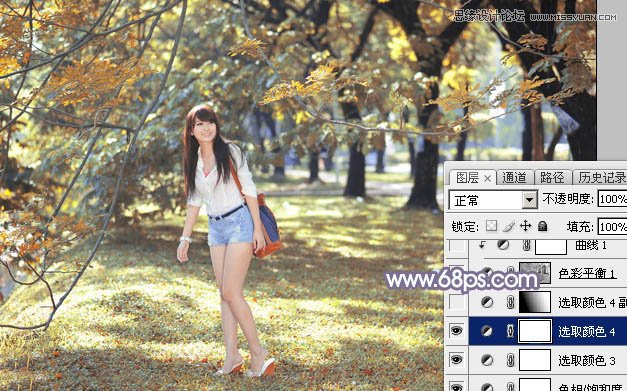
Task: Show the 选取颜色 4 副本 layer visibility box
Action: [457, 302]
